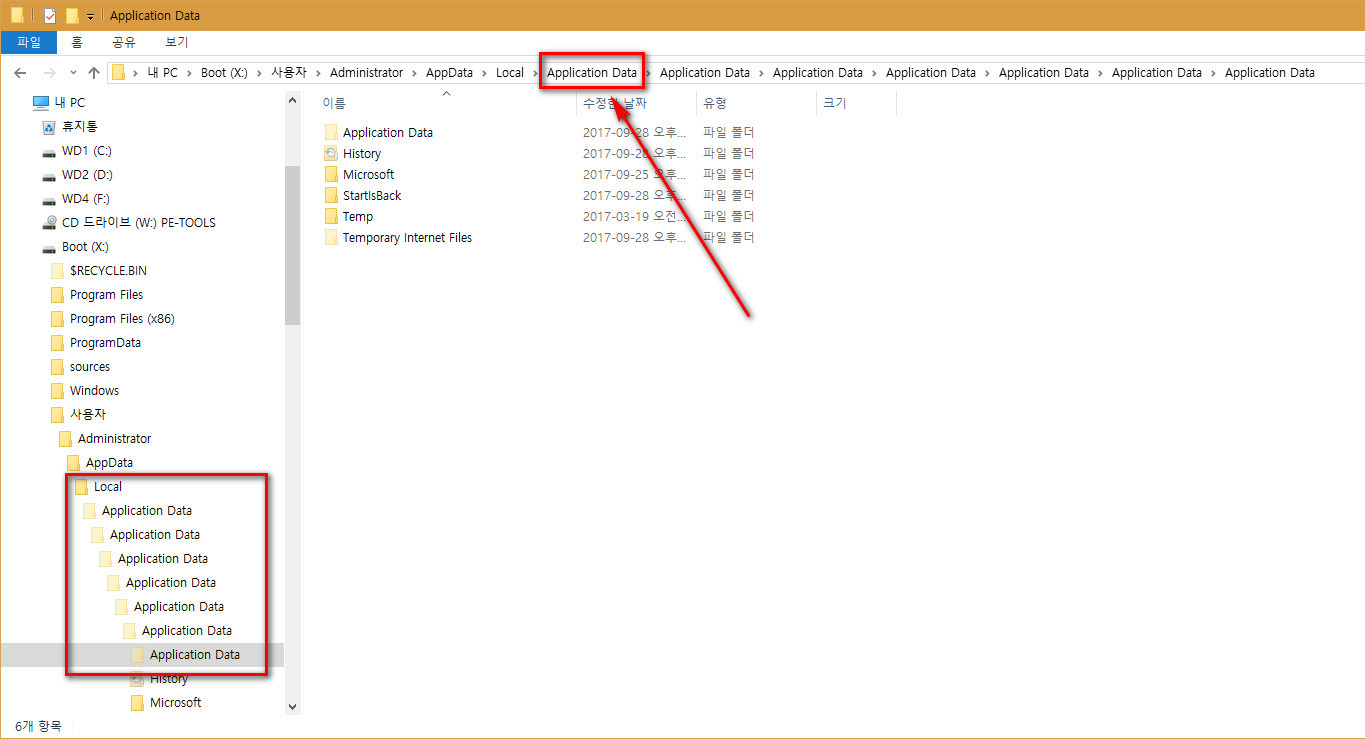Click the Boot (X:) breadcrumb segment
This screenshot has height=739, width=1365.
(224, 72)
